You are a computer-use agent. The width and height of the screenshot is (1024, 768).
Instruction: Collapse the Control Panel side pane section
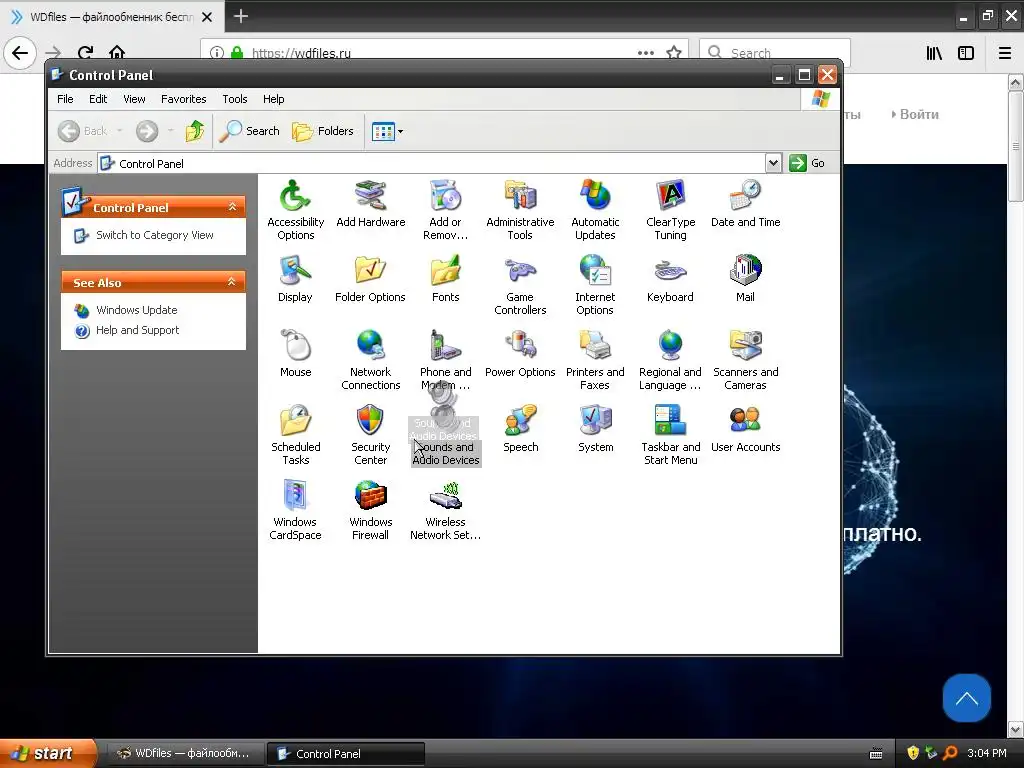point(232,207)
